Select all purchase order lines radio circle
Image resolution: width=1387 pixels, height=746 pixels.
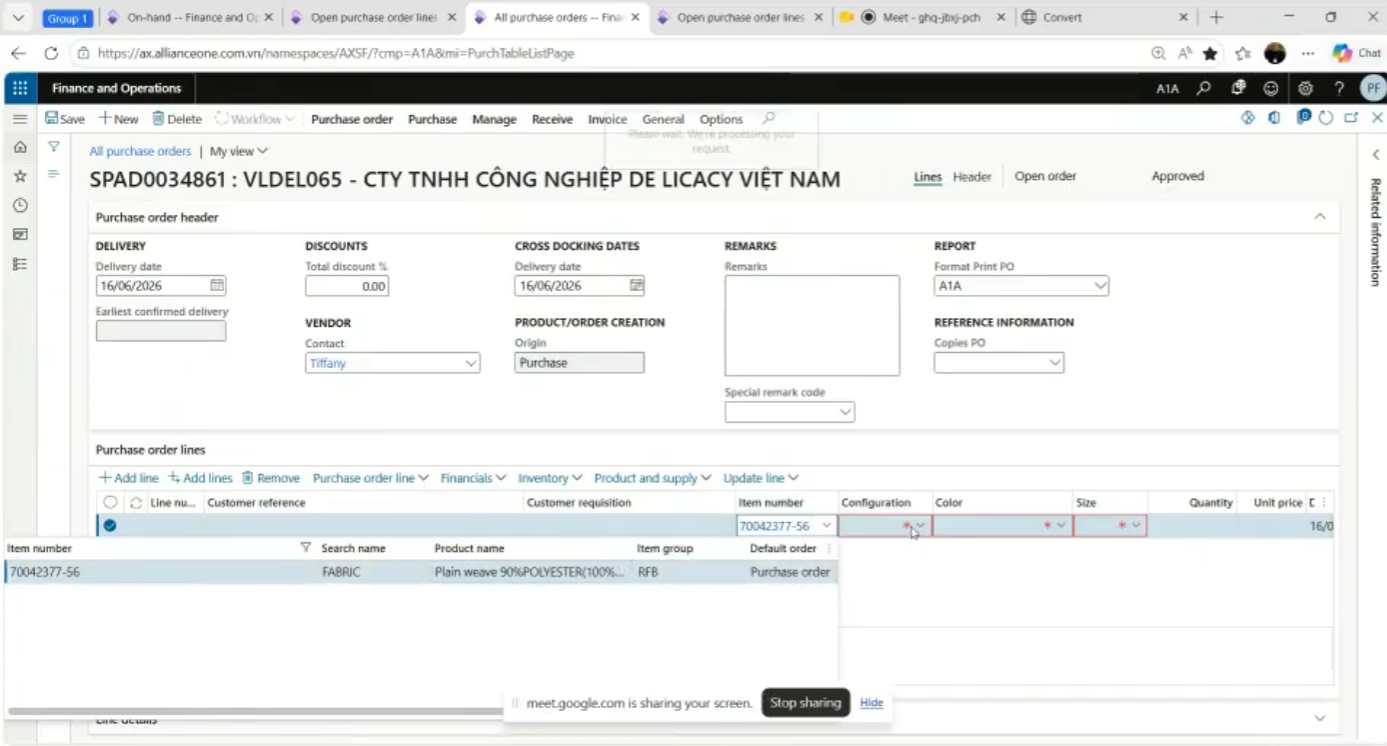(x=110, y=503)
